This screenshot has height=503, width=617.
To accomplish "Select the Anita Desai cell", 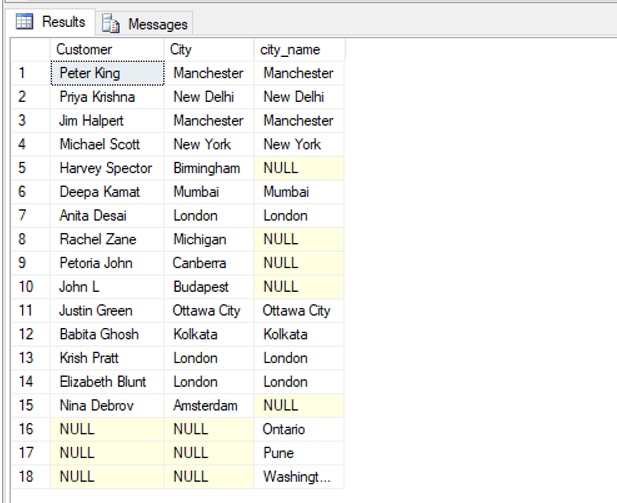I will (107, 216).
